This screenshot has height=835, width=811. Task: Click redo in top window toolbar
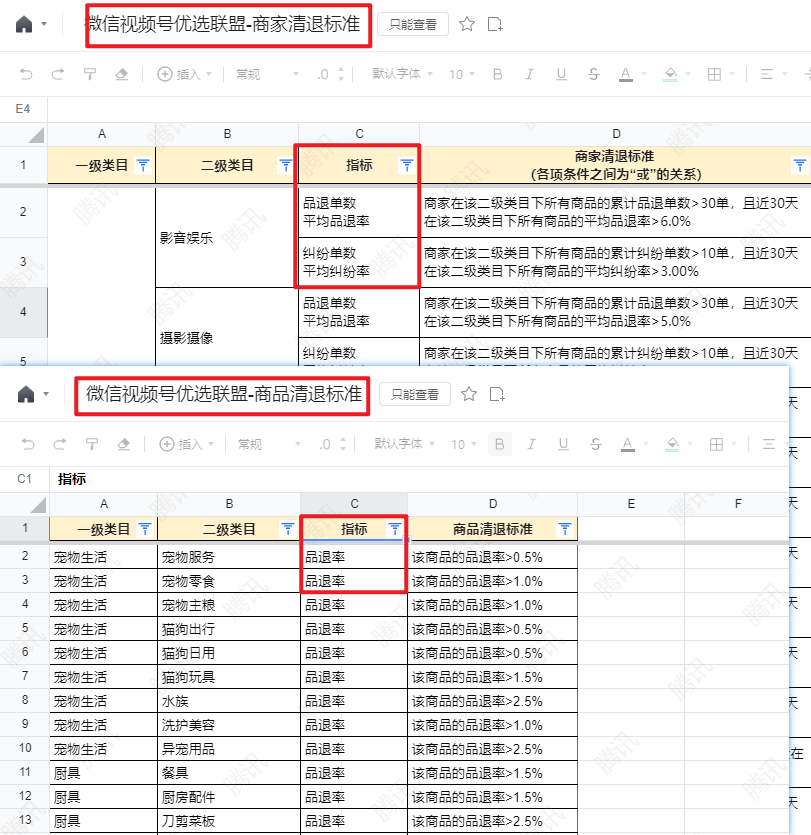58,74
